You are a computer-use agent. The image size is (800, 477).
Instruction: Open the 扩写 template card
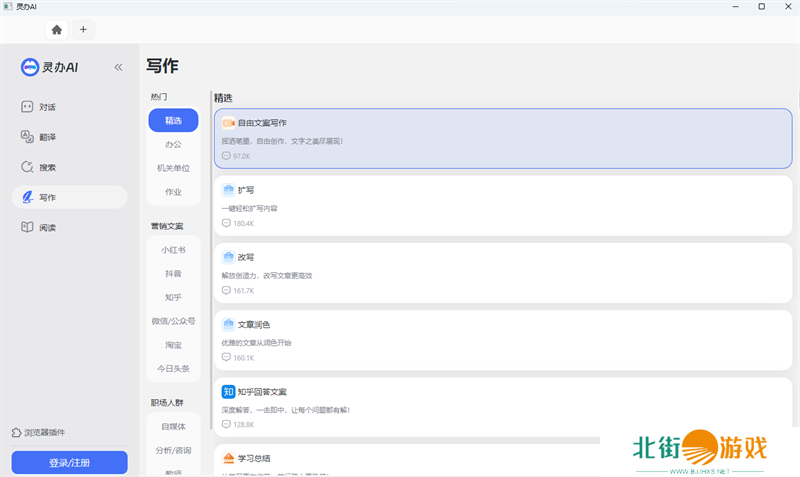click(x=502, y=205)
